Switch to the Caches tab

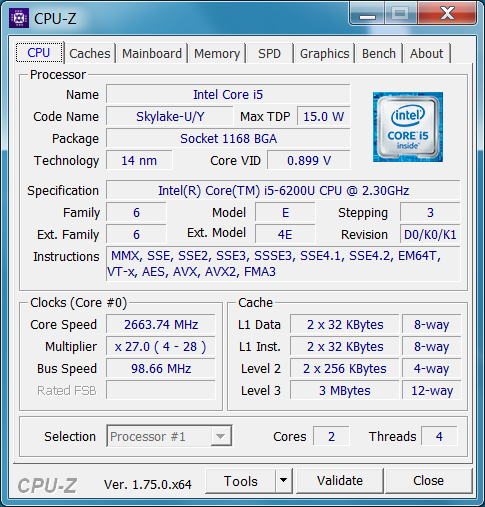click(x=90, y=53)
